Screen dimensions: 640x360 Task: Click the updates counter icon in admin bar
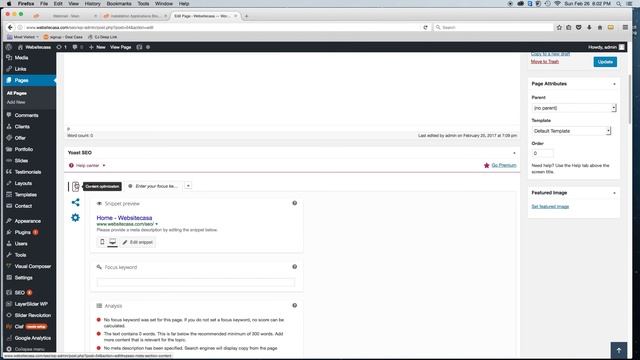[61, 47]
